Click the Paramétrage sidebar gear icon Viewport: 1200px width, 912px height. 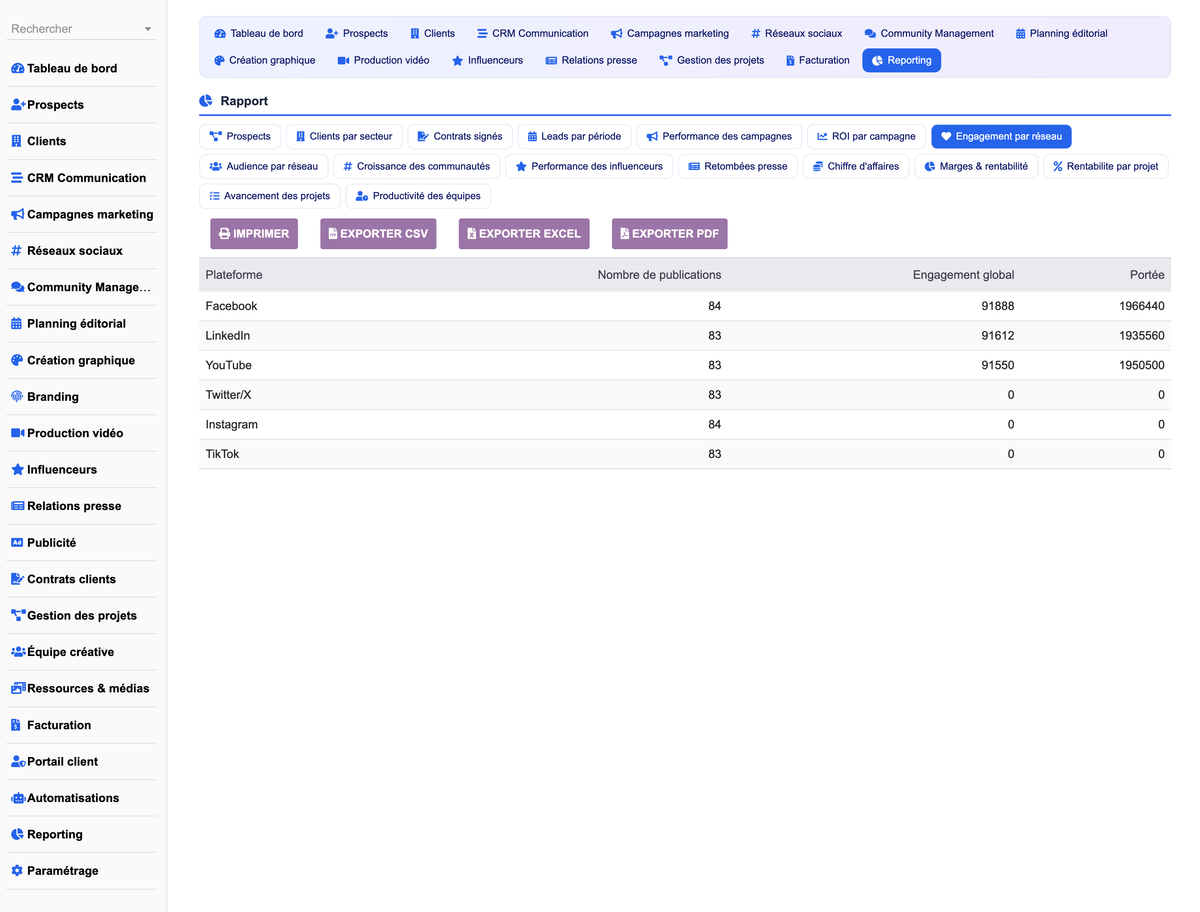17,872
